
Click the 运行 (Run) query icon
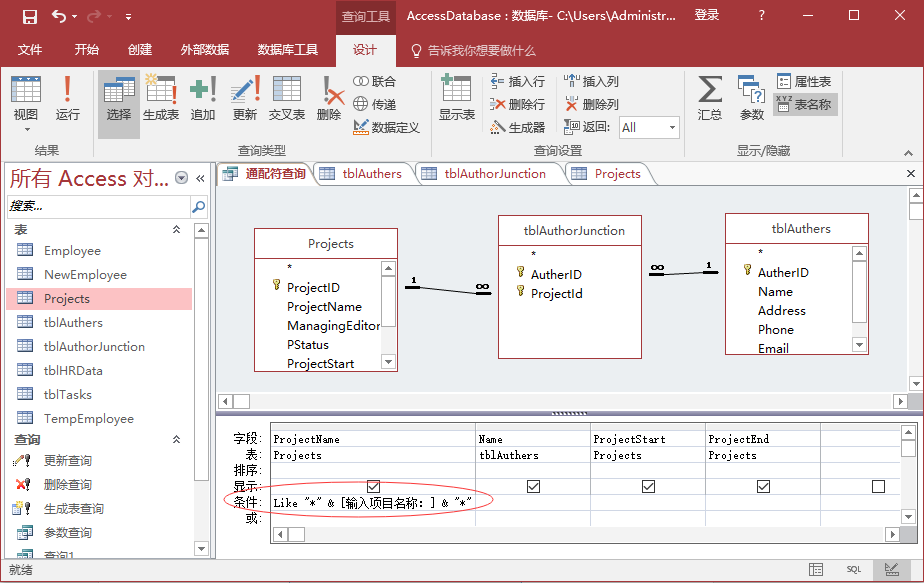(x=67, y=98)
